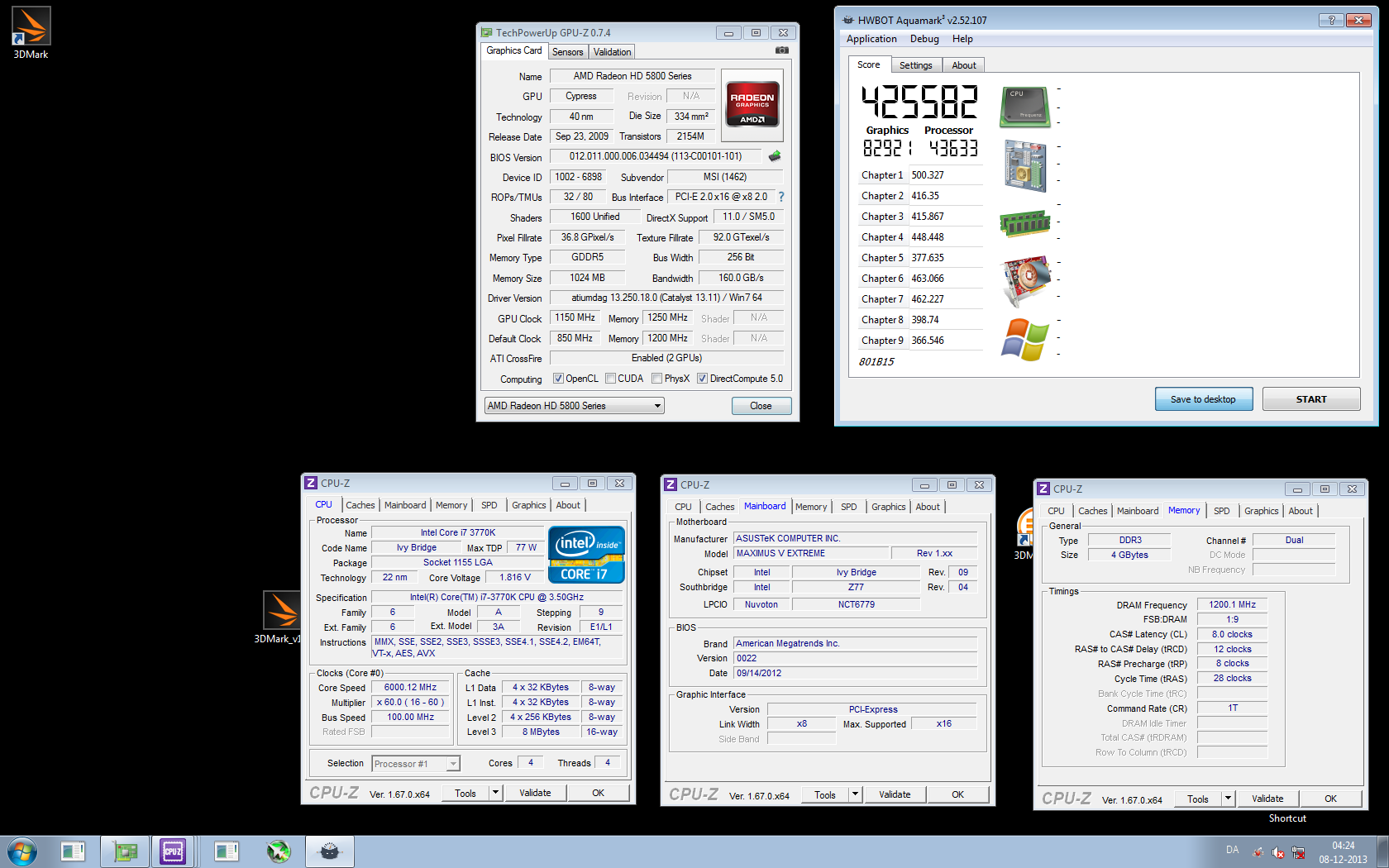This screenshot has height=868, width=1389.
Task: Open the 3DMark_v1 desktop shortcut
Action: click(281, 617)
